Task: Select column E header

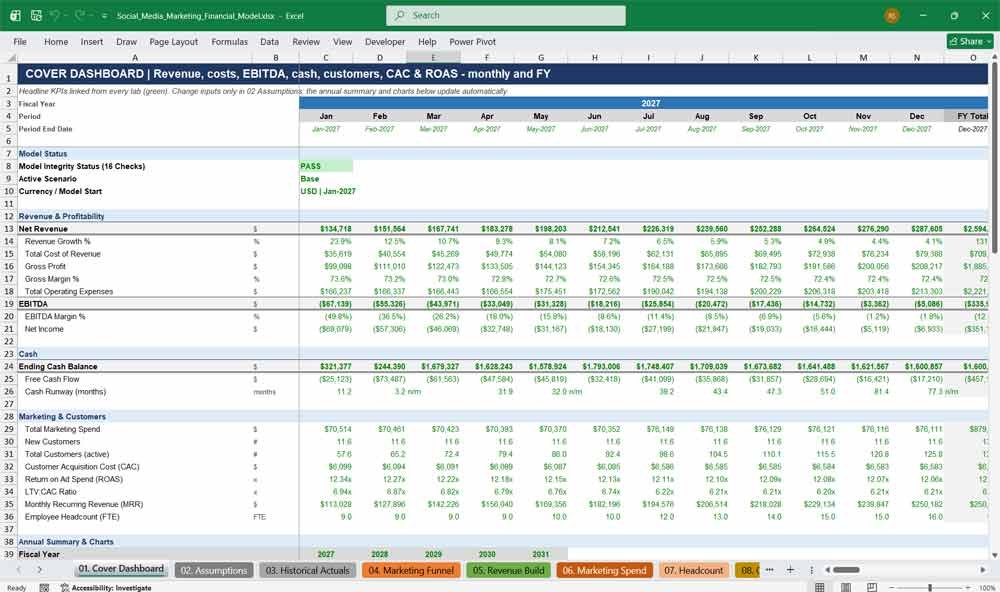Action: pyautogui.click(x=433, y=57)
